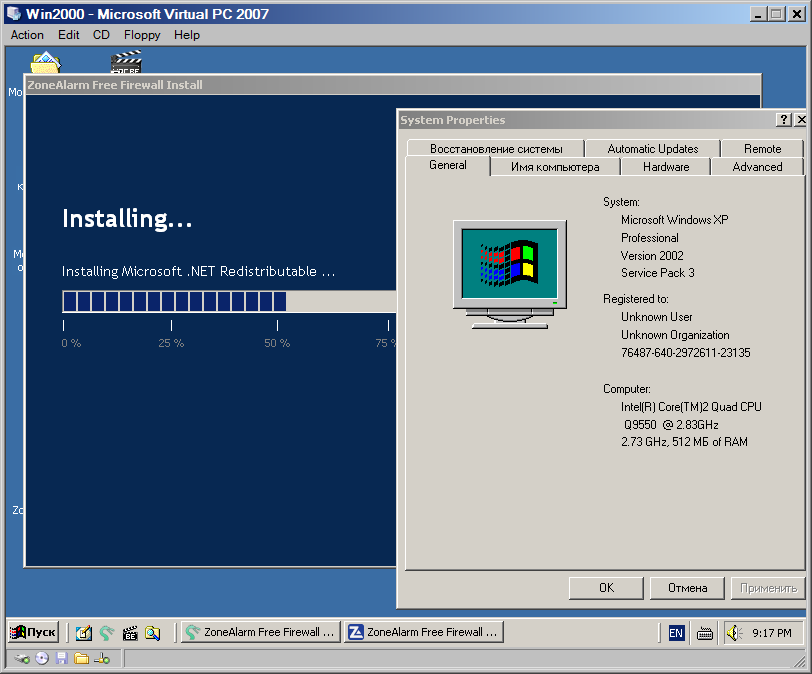
Task: Switch to the Advanced tab
Action: click(757, 167)
